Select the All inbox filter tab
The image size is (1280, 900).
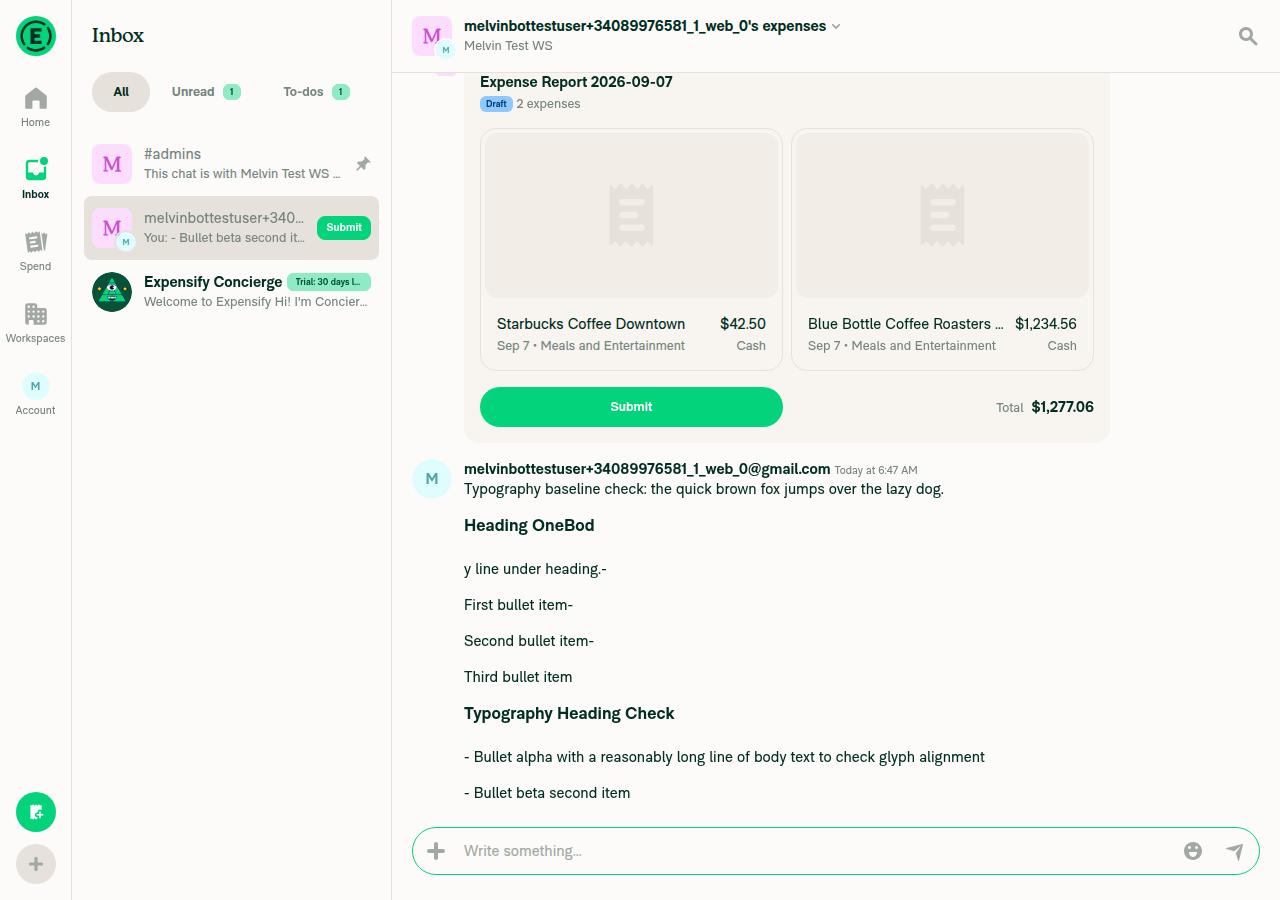(x=121, y=92)
